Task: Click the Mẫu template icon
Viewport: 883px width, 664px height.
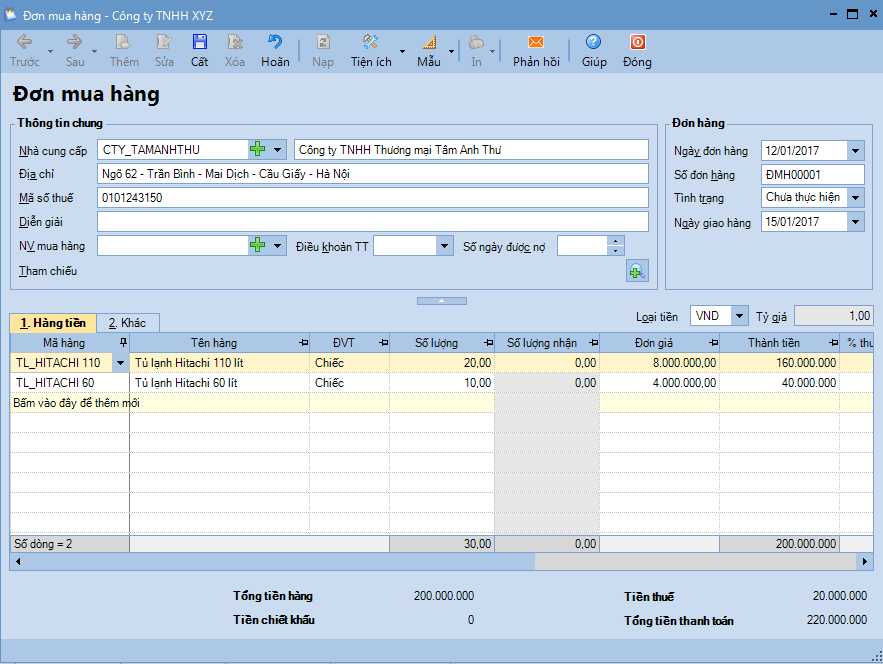Action: click(428, 43)
